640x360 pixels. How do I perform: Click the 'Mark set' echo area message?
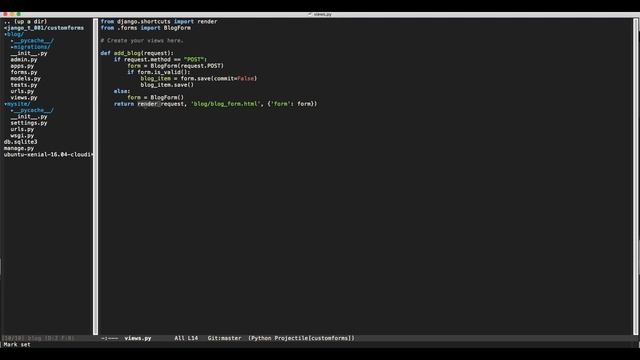tap(17, 344)
